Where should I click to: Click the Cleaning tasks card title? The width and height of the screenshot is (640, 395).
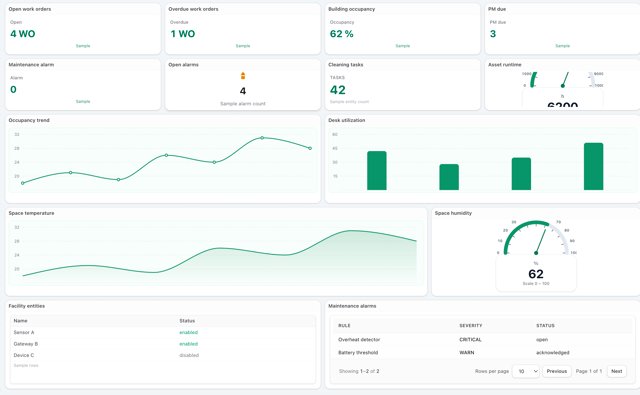pos(346,64)
